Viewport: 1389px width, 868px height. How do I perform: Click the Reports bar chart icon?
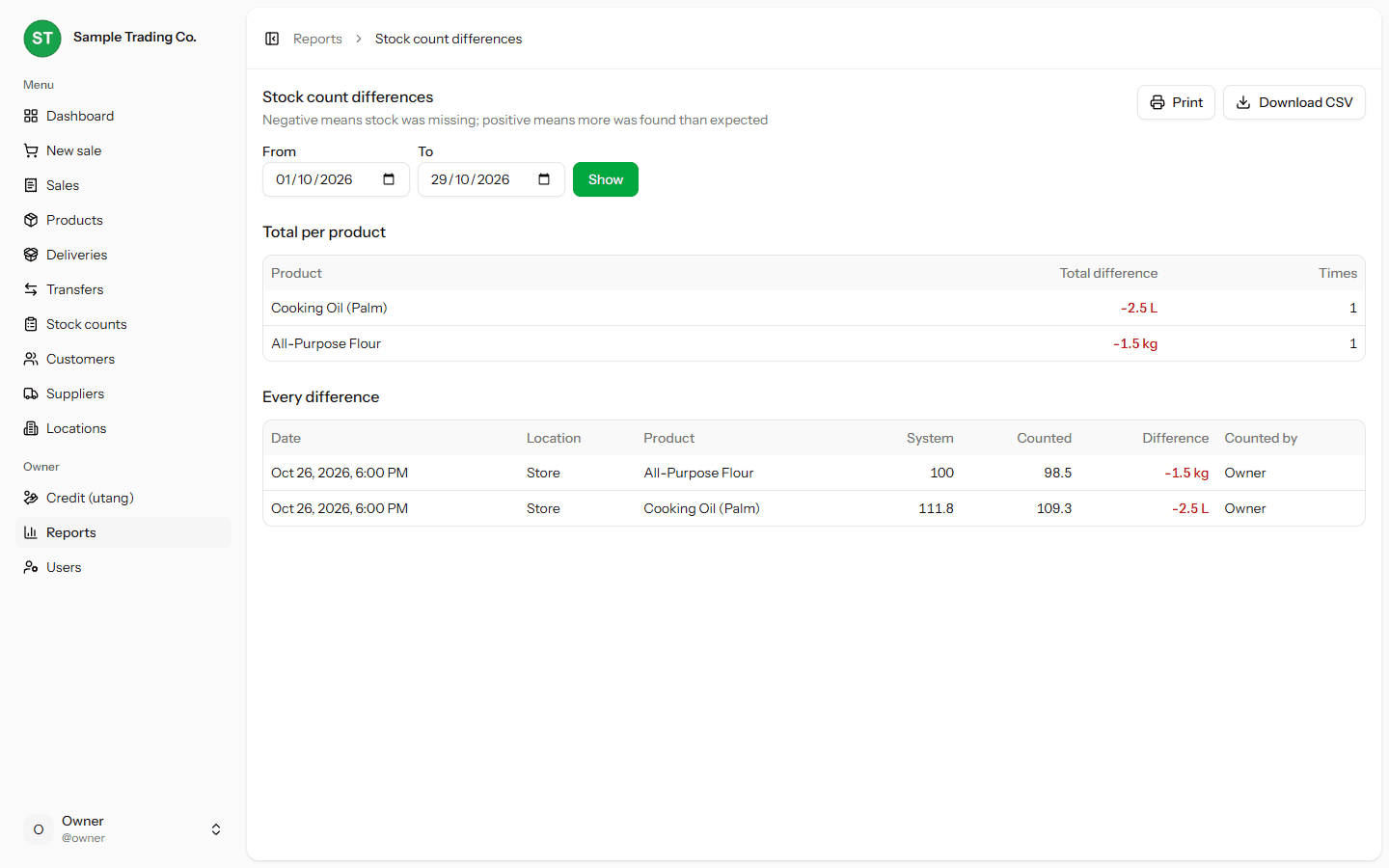point(31,532)
